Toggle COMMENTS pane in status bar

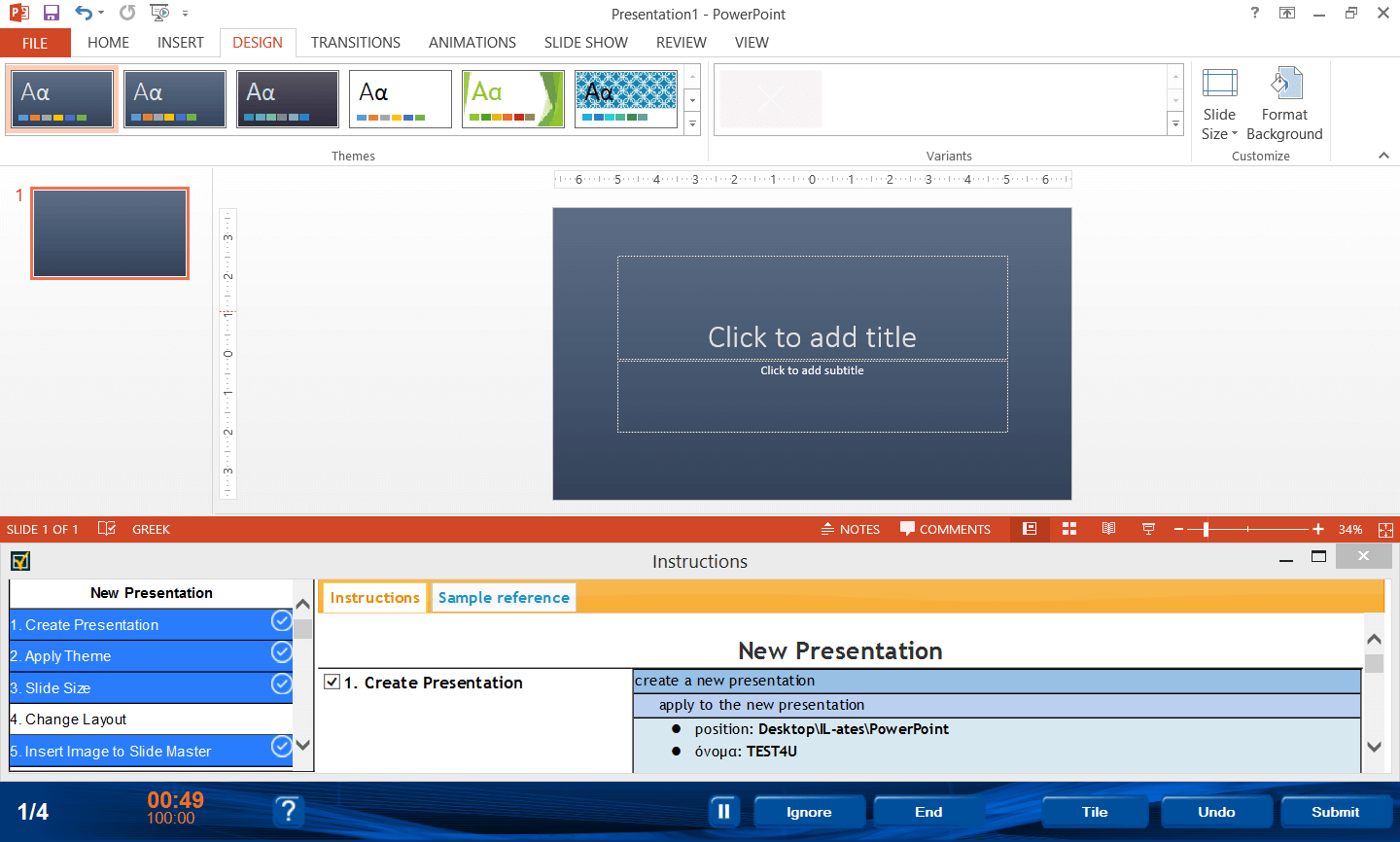[945, 530]
